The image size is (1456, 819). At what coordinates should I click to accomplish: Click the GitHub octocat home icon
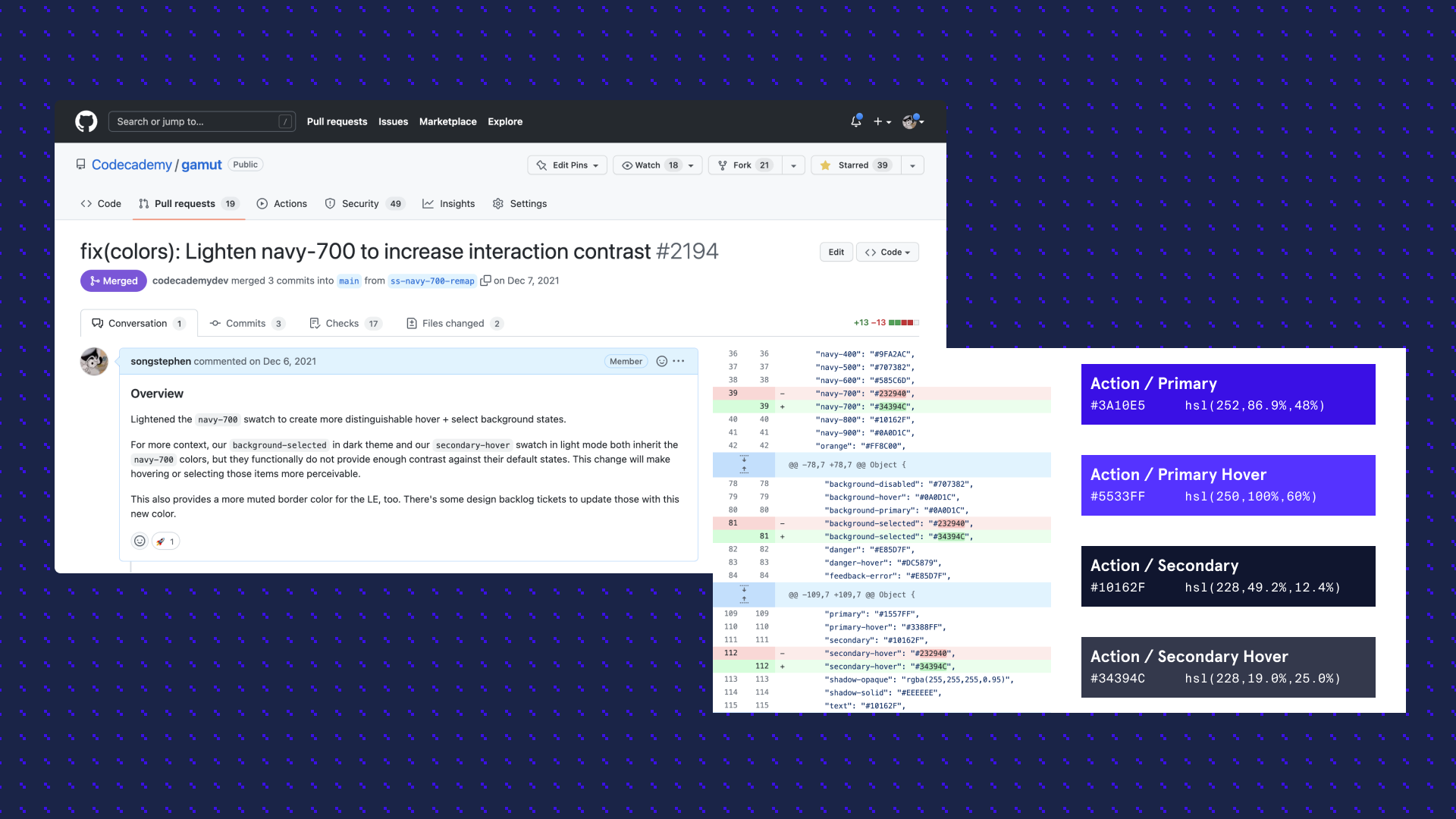[86, 121]
